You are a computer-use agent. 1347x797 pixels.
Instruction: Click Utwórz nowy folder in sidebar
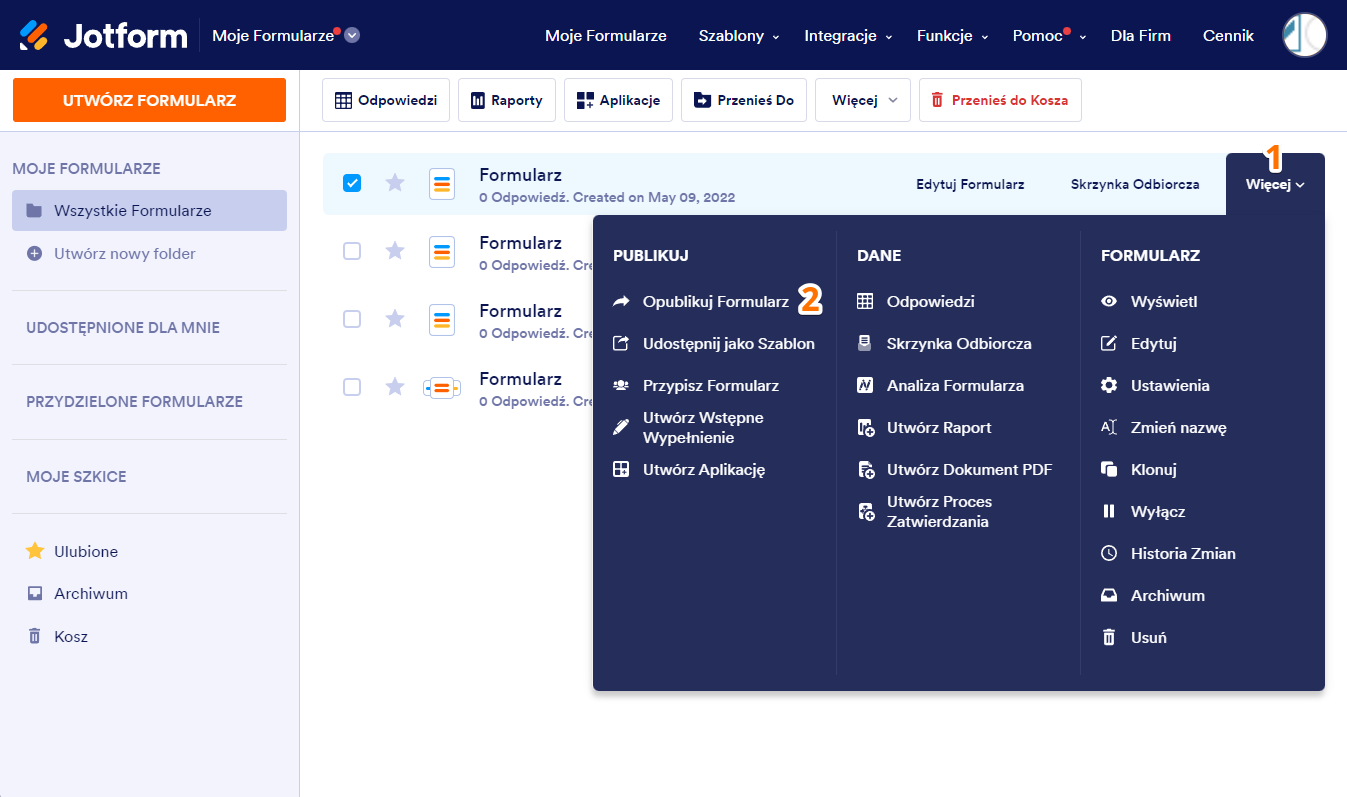pos(124,254)
